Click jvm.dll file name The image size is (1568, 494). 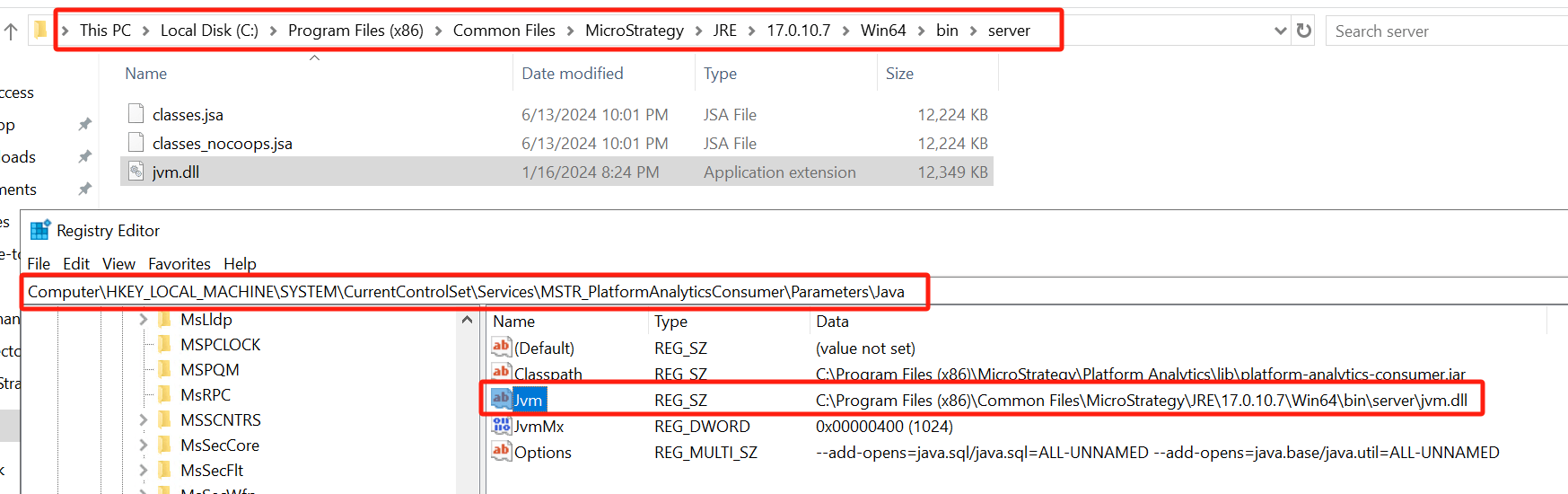pyautogui.click(x=175, y=172)
